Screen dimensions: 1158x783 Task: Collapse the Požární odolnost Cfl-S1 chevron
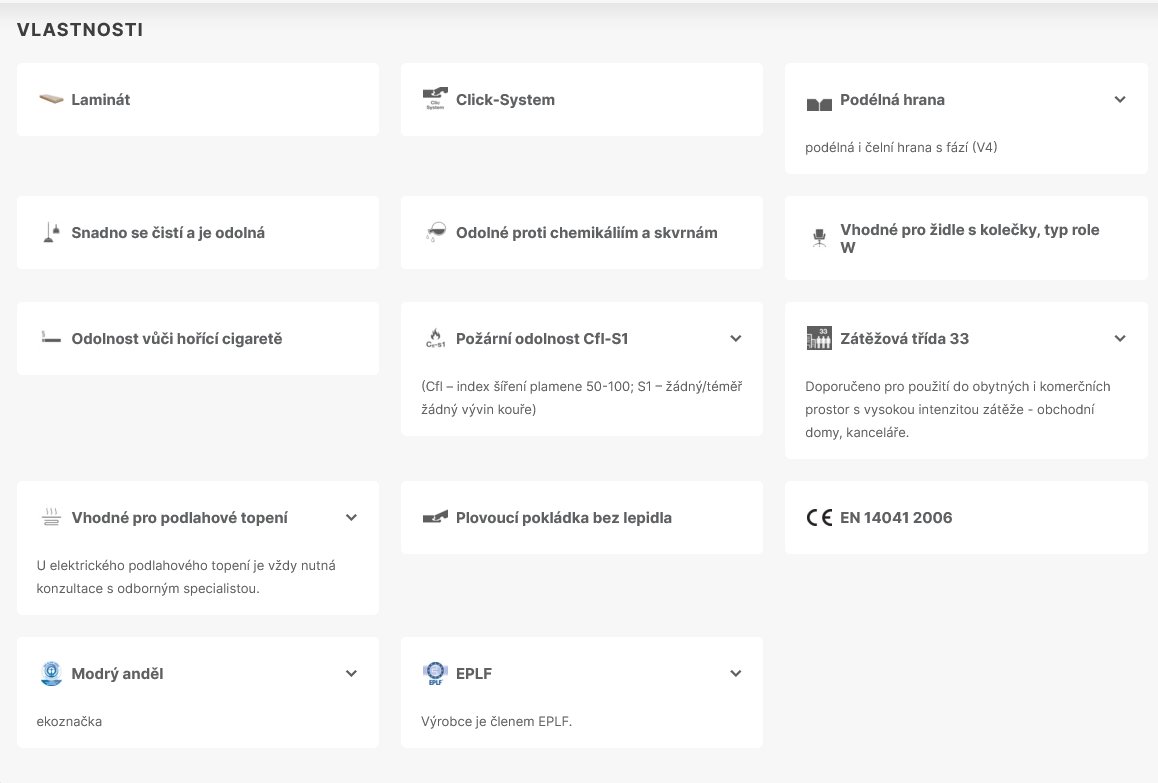[x=736, y=339]
